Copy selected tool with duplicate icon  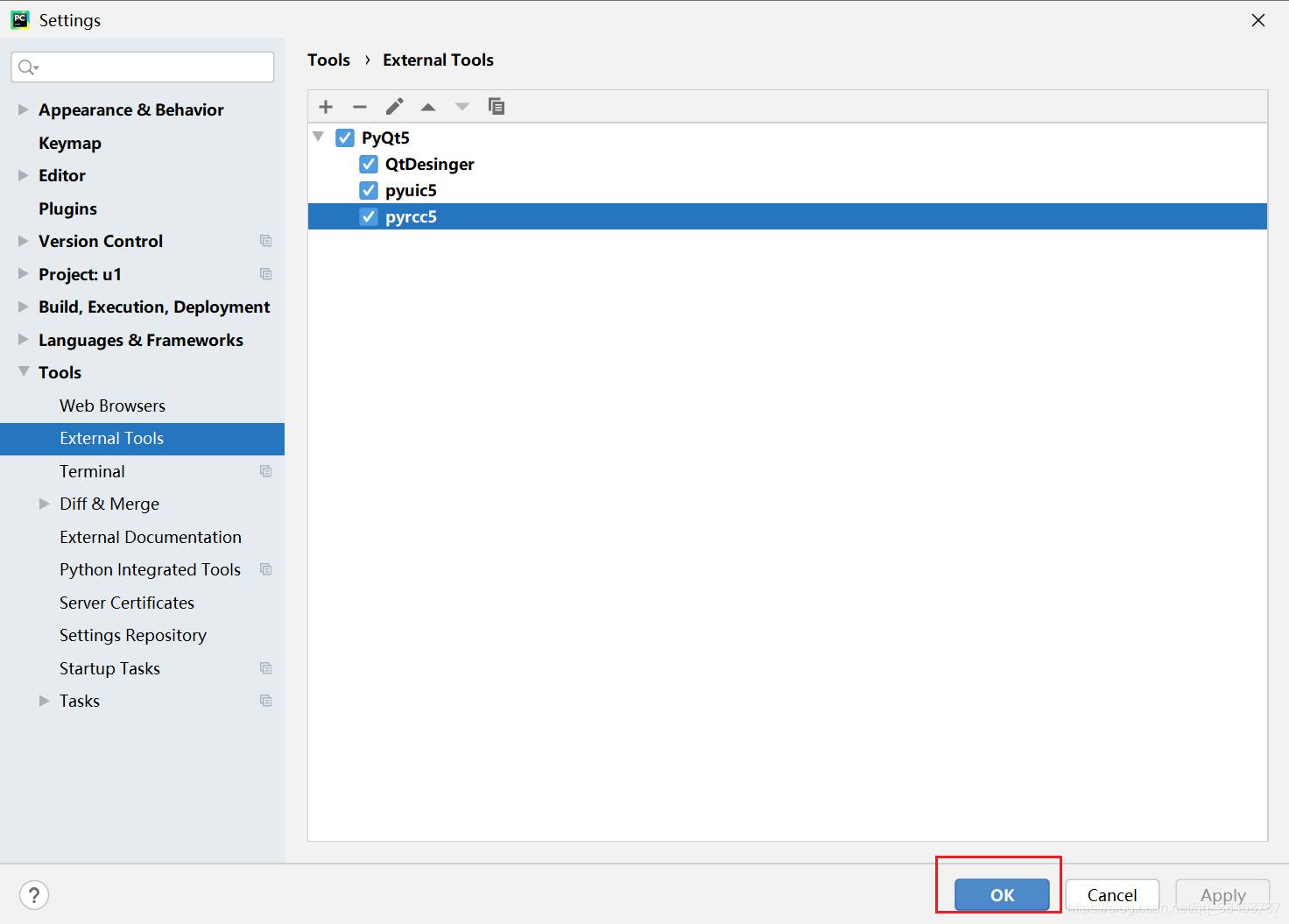click(x=497, y=107)
